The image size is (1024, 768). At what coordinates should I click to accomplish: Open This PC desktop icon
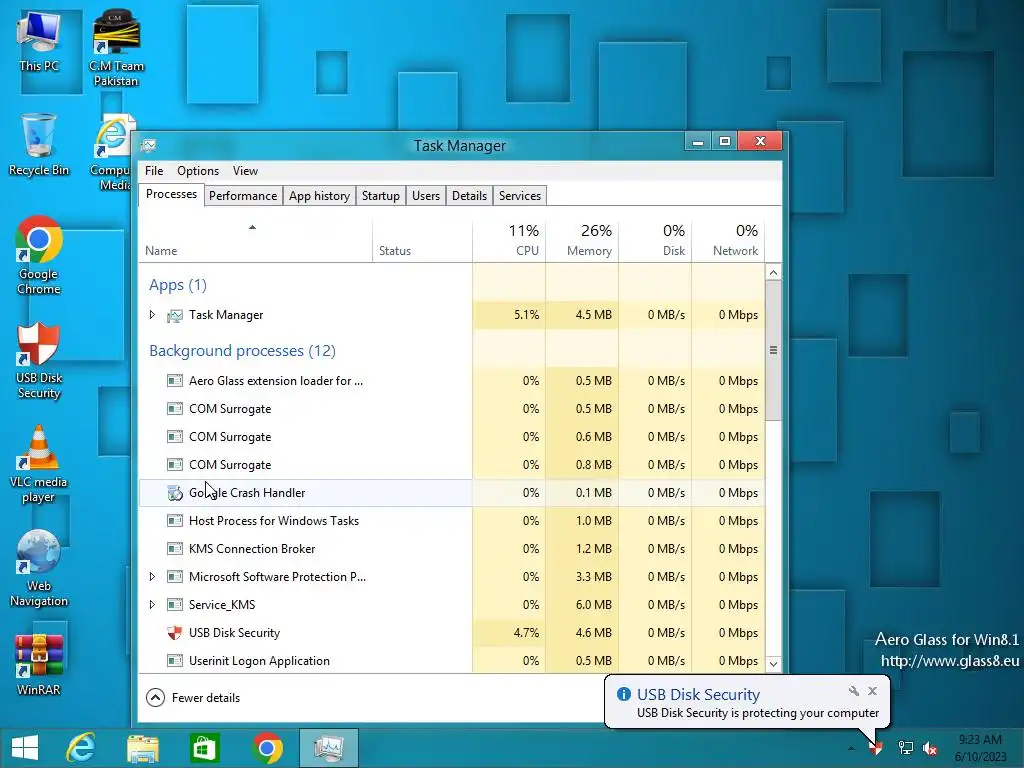click(39, 41)
